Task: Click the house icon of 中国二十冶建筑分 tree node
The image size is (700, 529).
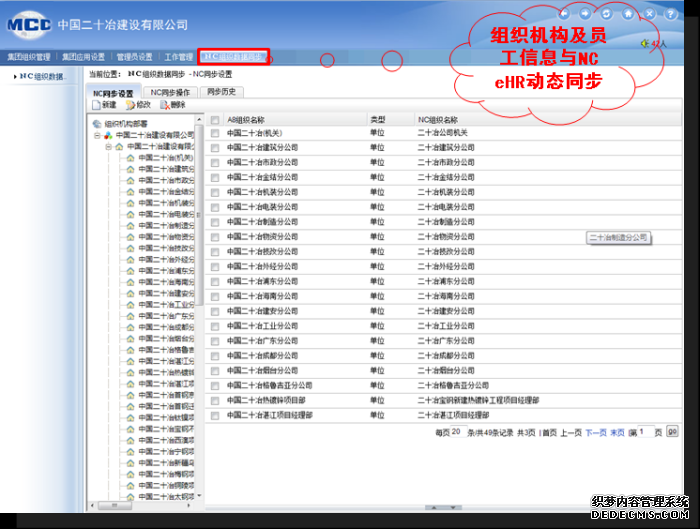Action: tap(130, 169)
